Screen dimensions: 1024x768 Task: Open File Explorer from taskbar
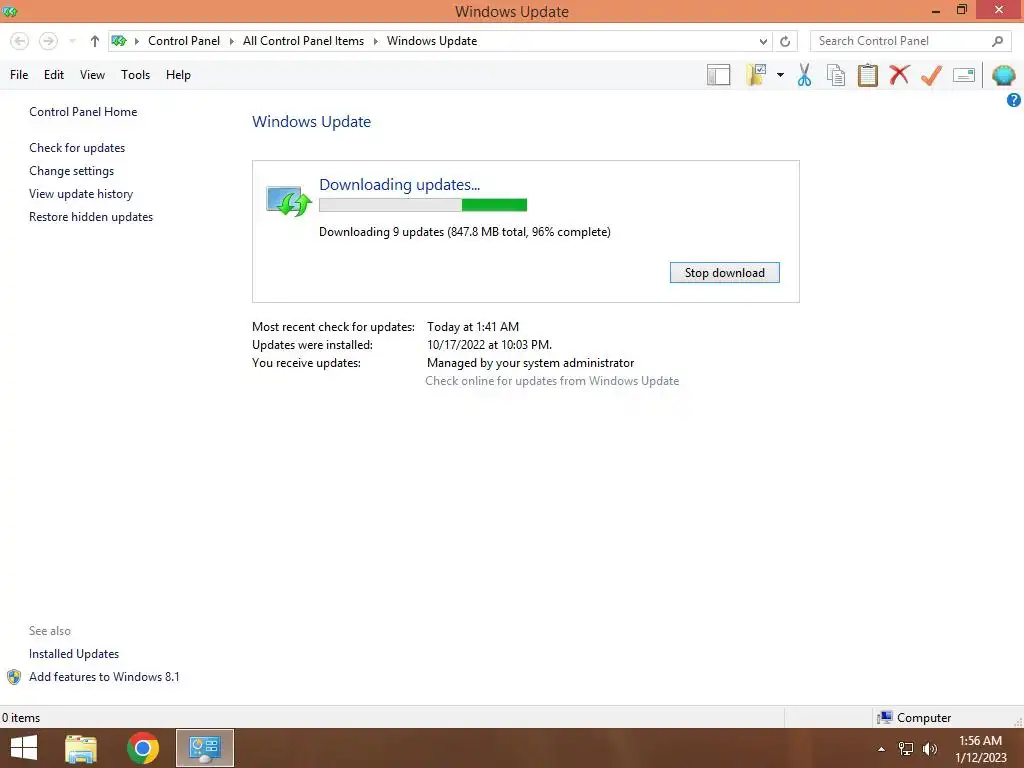[81, 748]
